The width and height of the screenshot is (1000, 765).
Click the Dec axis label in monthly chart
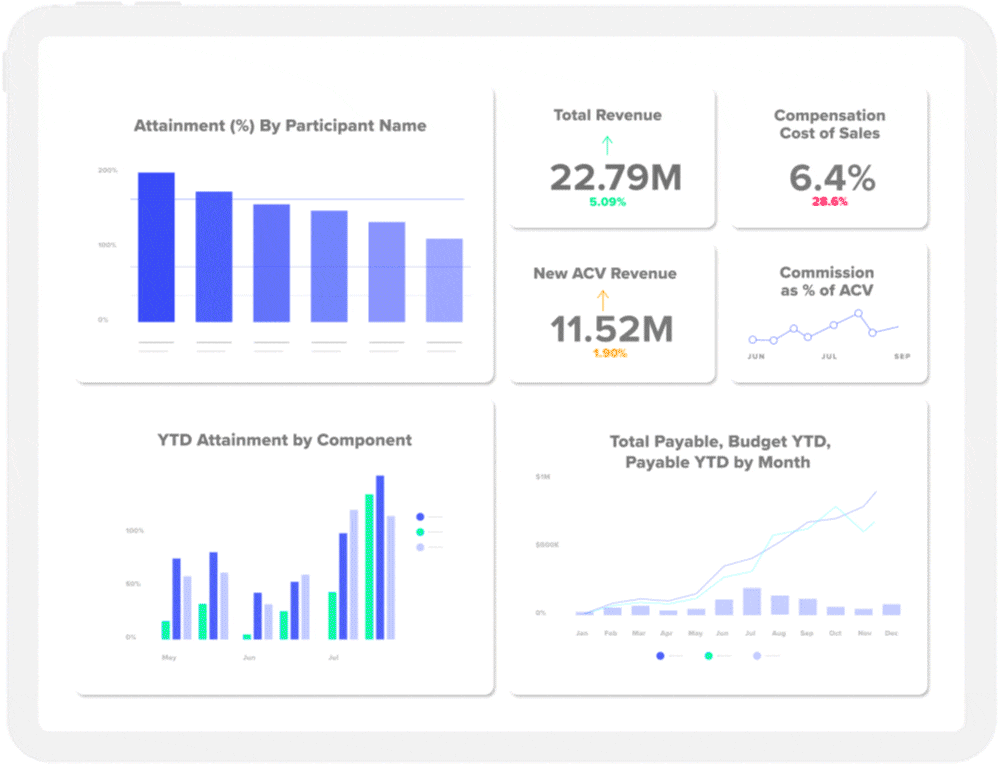tap(890, 634)
